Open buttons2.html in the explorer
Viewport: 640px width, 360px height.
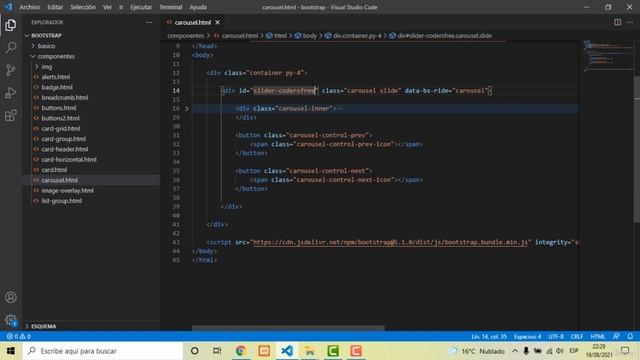pos(60,118)
